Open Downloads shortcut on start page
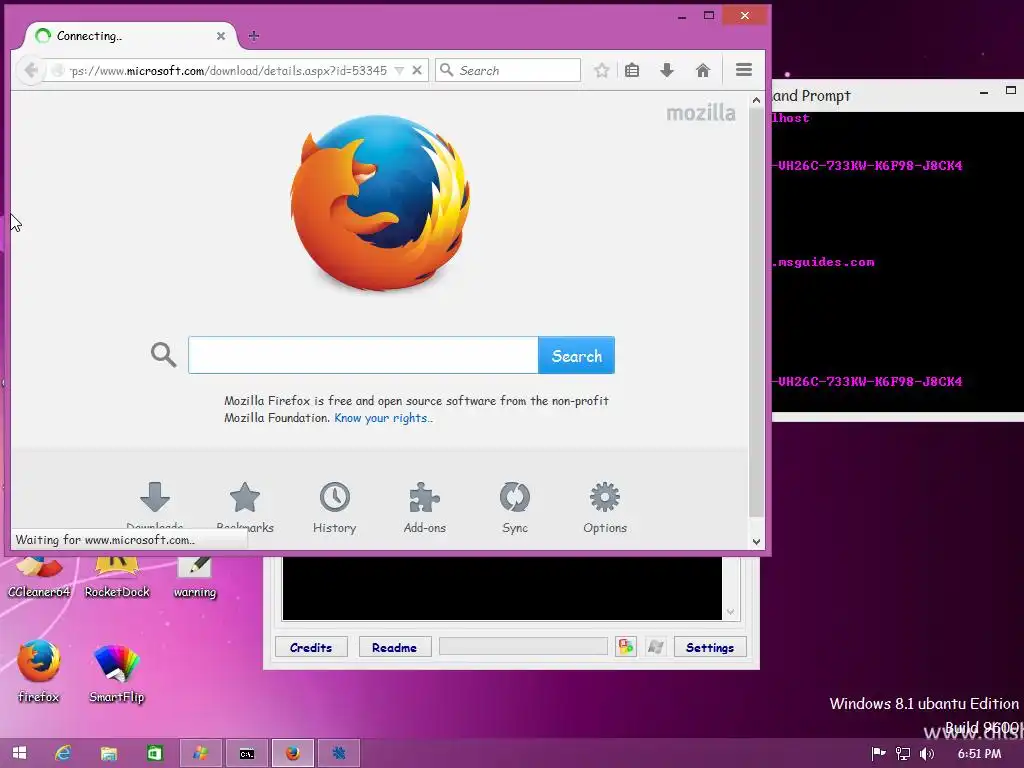1024x768 pixels. click(155, 506)
